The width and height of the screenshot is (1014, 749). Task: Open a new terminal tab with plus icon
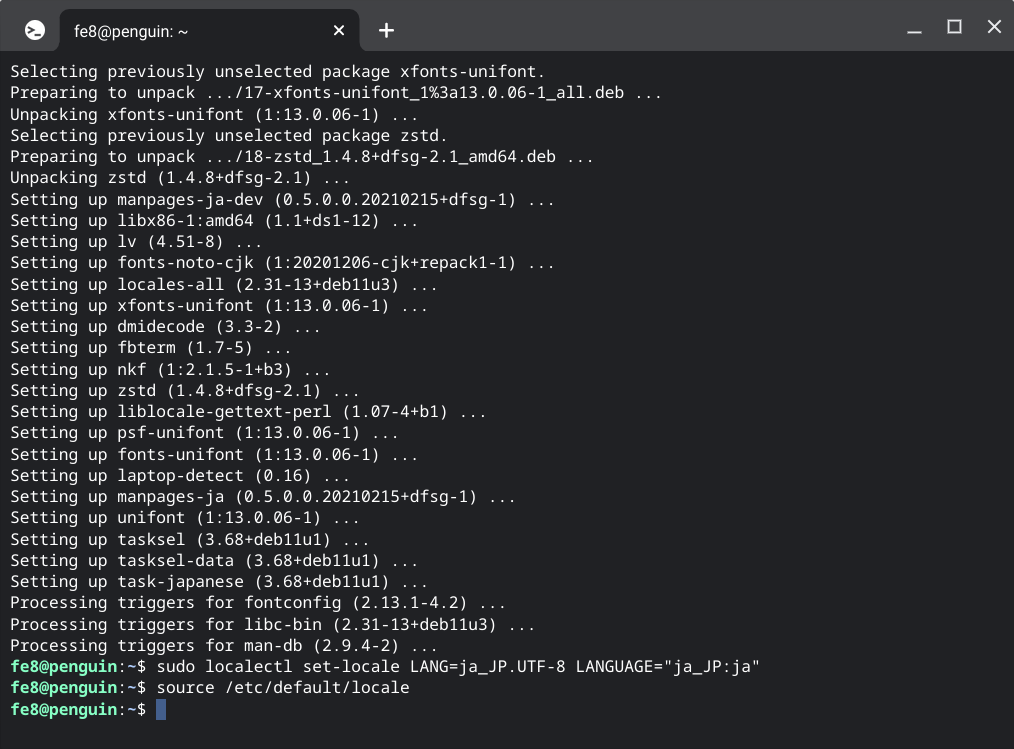pyautogui.click(x=386, y=30)
